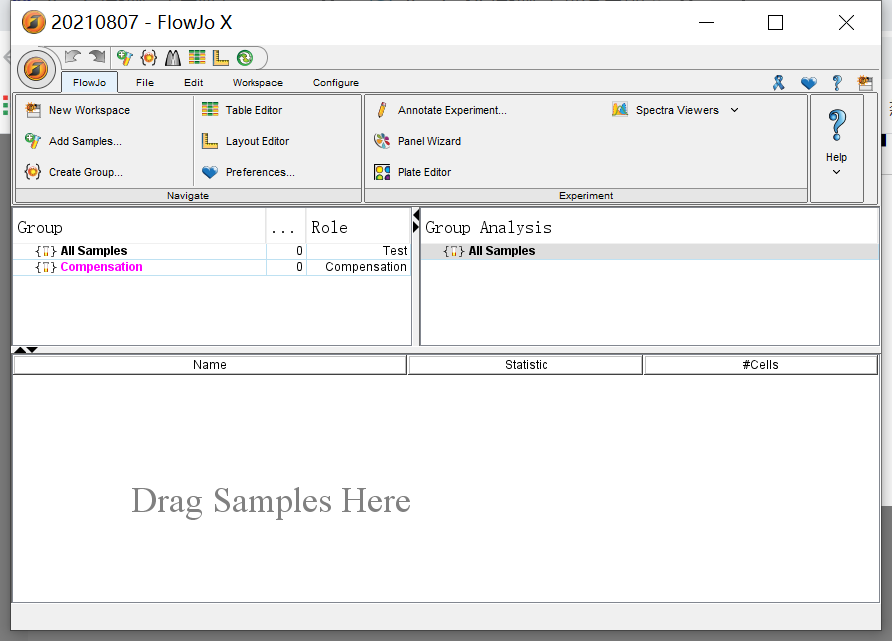Image resolution: width=892 pixels, height=641 pixels.
Task: Click the Name column header
Action: [210, 365]
